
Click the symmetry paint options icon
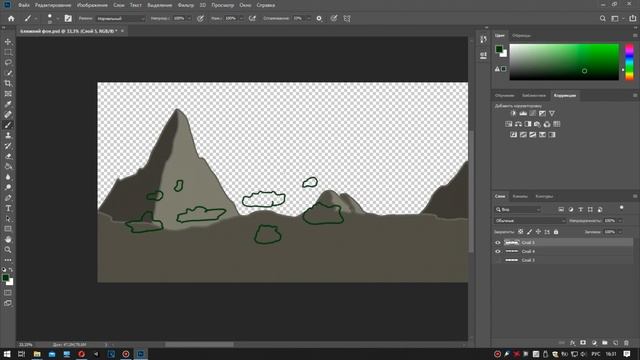pos(347,18)
